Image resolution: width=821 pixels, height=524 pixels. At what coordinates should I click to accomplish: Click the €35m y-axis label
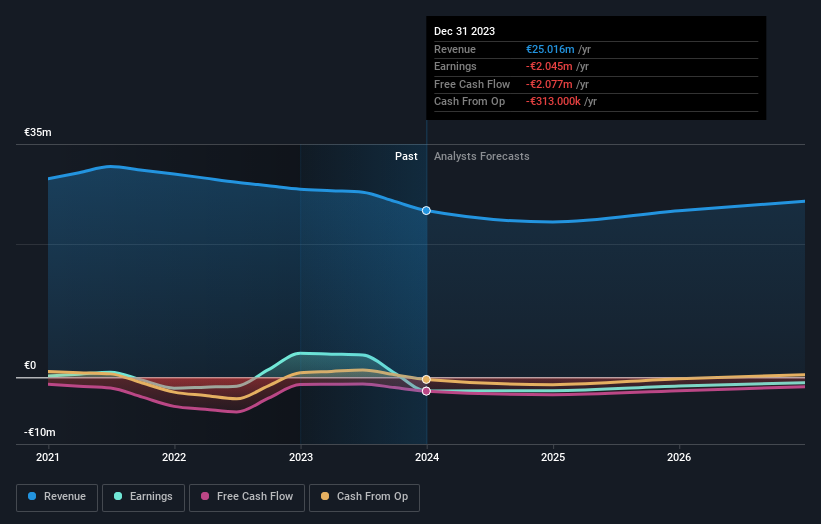tap(38, 132)
